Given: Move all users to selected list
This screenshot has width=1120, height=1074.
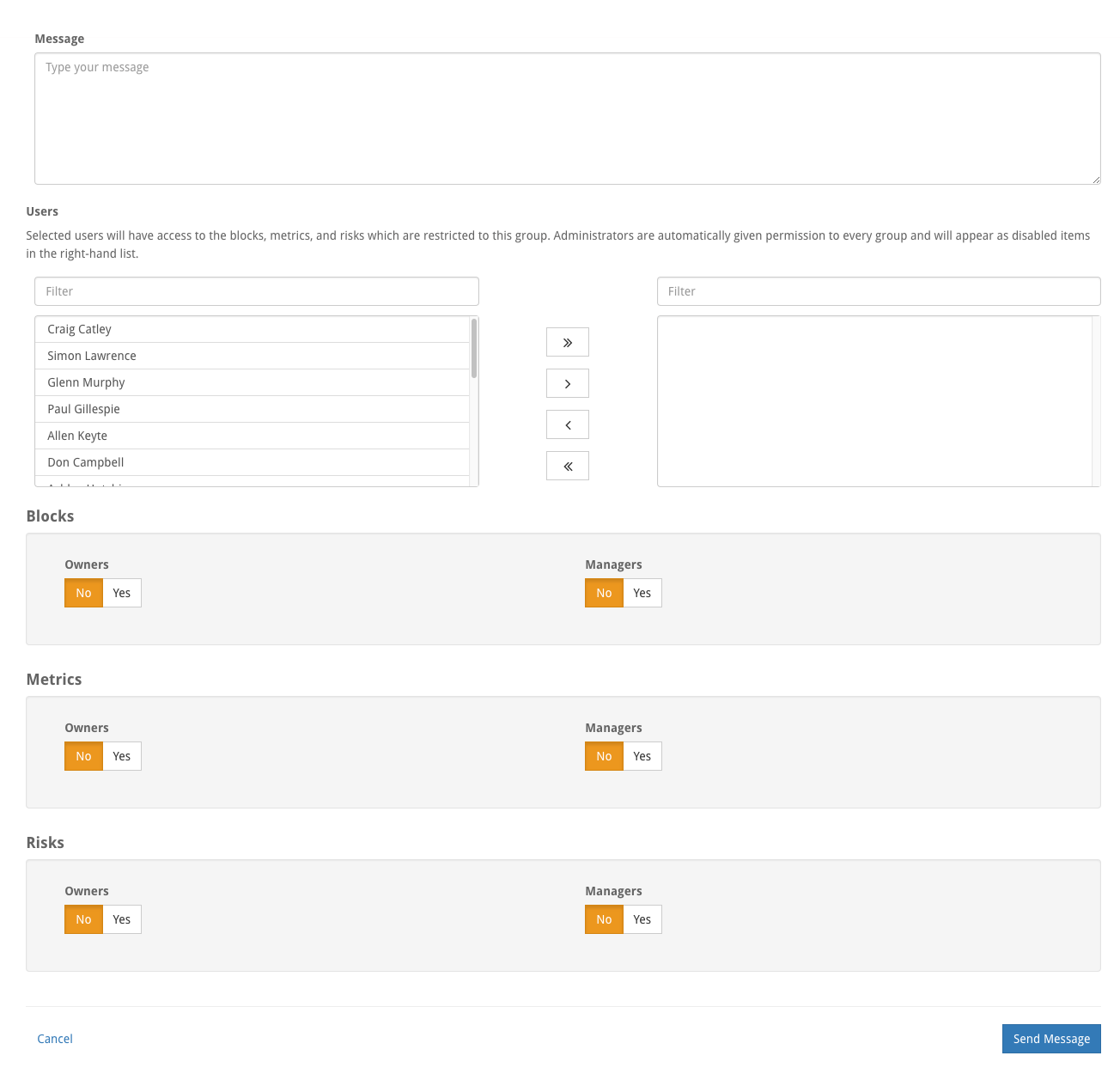Looking at the screenshot, I should [567, 342].
